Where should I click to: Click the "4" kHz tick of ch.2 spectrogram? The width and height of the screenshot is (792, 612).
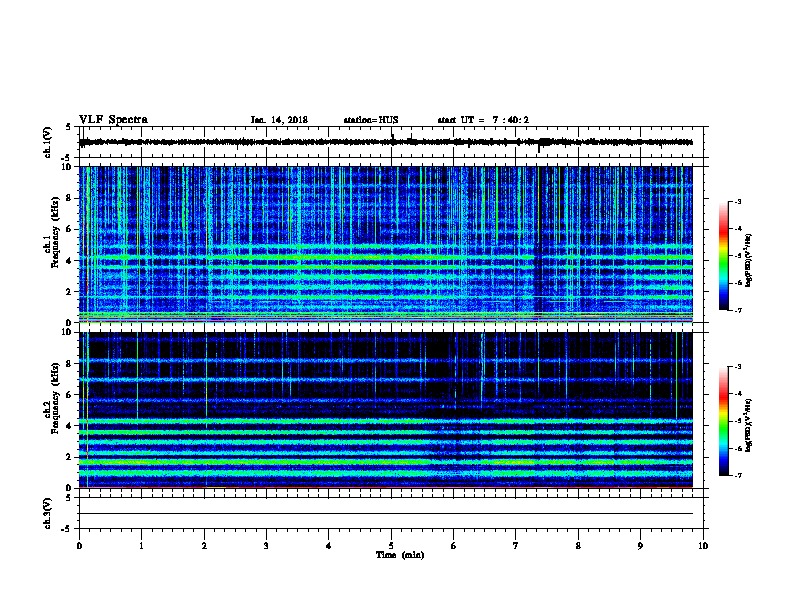point(71,426)
